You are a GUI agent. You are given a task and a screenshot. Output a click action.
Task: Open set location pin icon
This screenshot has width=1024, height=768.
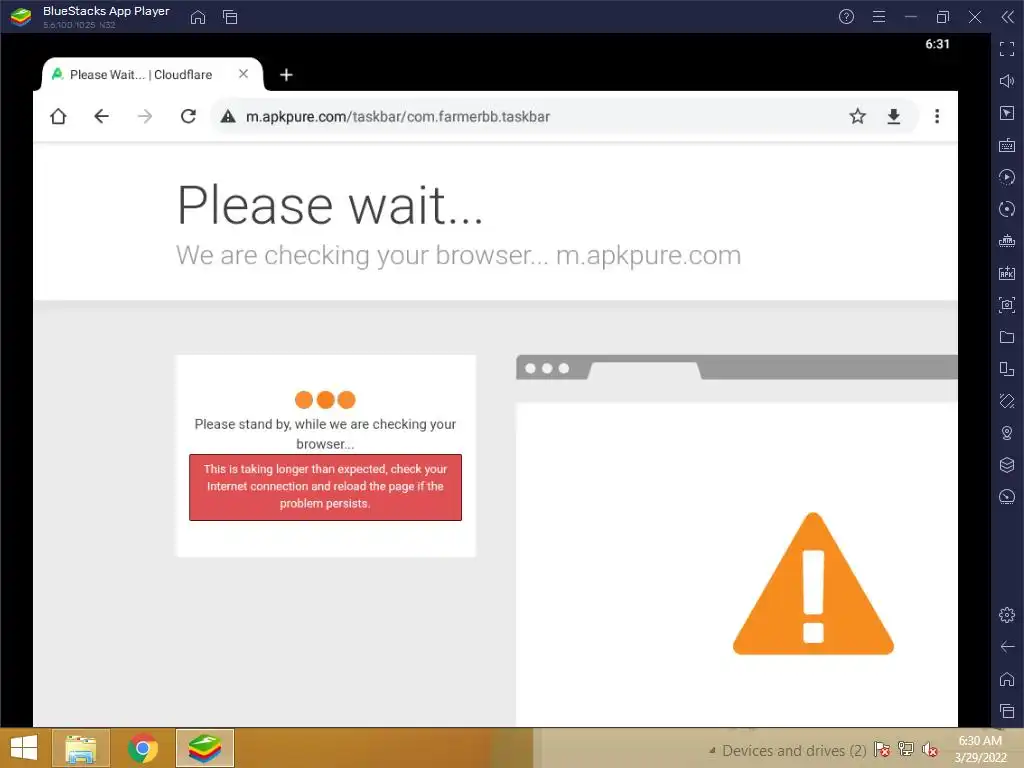(x=1007, y=433)
